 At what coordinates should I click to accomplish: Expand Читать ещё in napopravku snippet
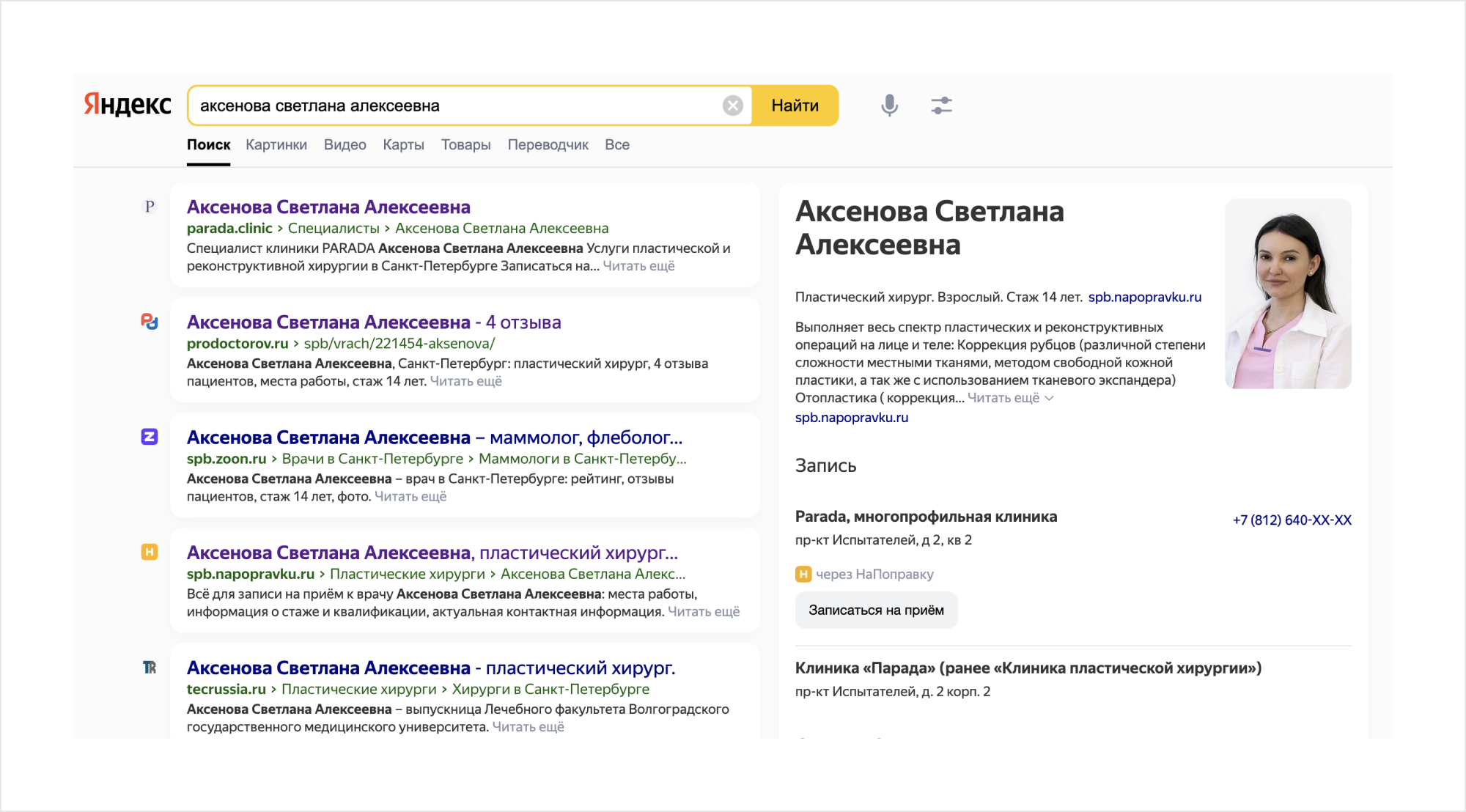[x=704, y=610]
